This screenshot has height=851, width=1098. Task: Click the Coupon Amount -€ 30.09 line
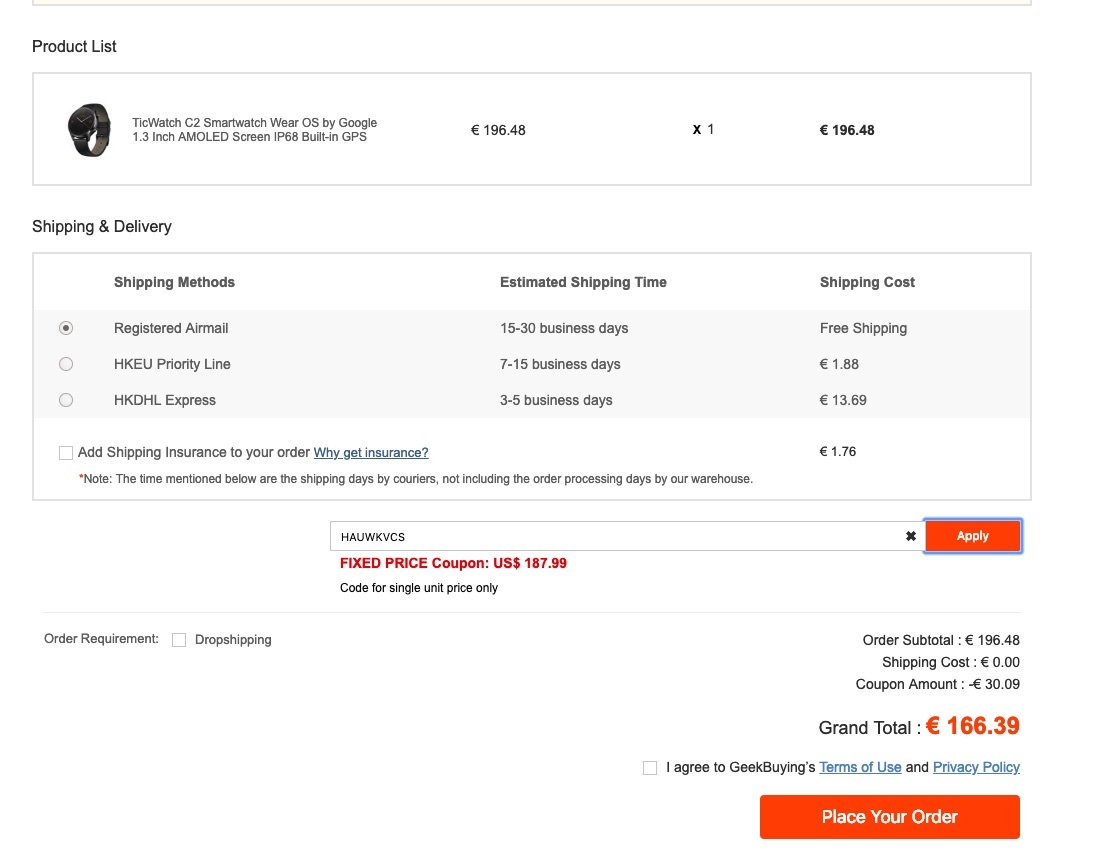click(938, 684)
